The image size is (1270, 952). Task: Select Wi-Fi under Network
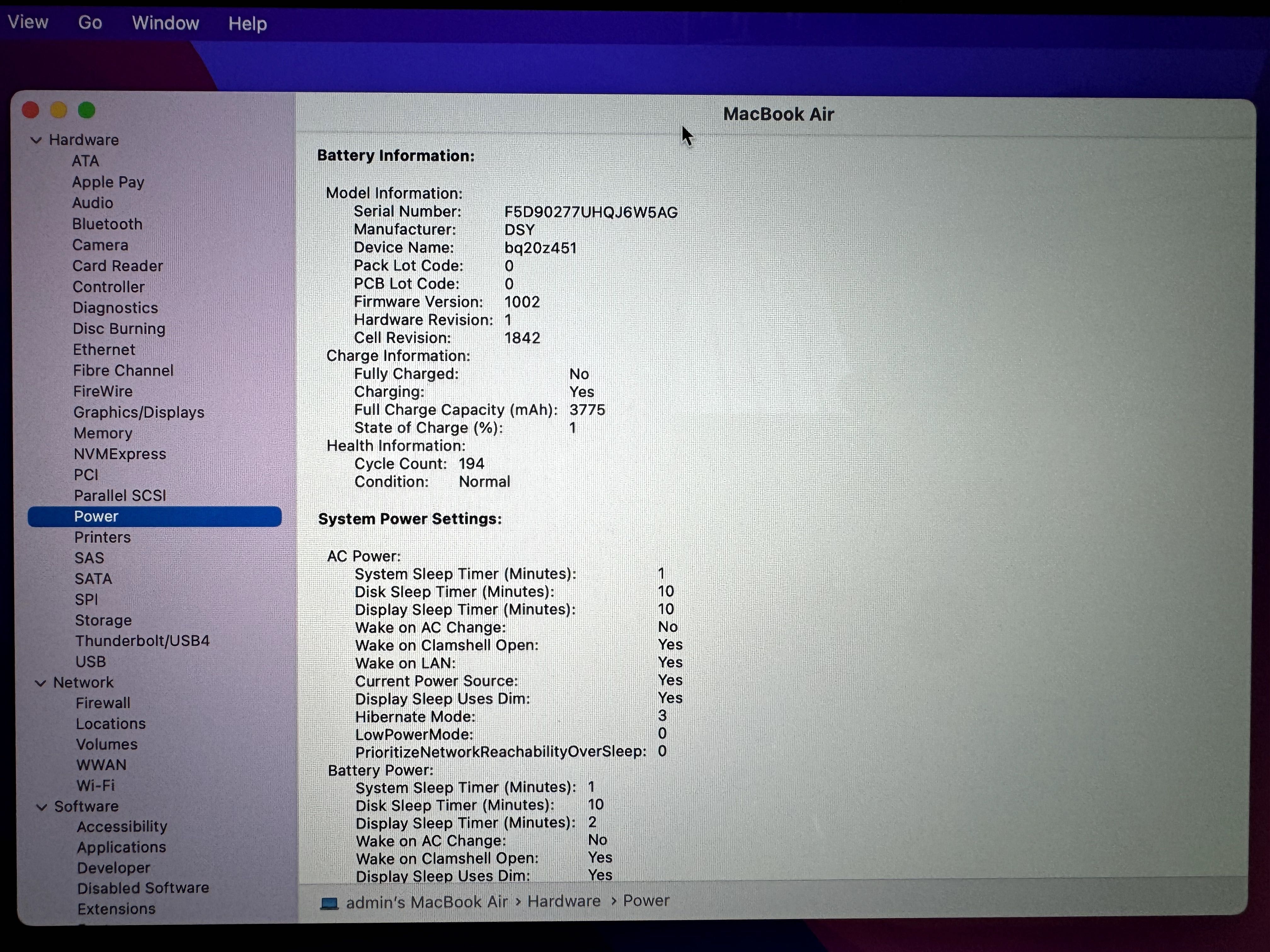pyautogui.click(x=95, y=785)
